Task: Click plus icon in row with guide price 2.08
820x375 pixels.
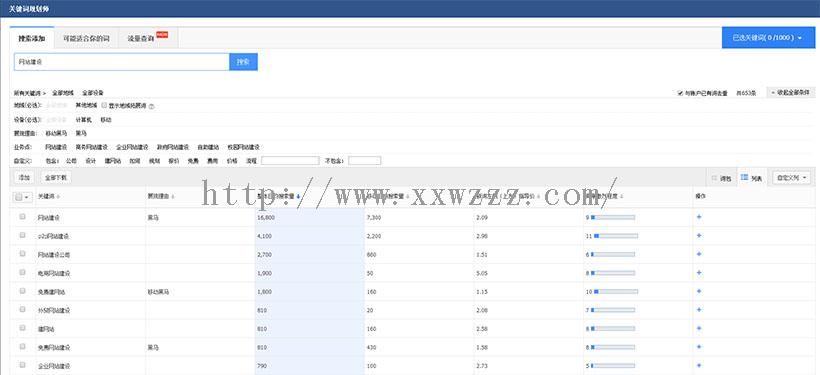Action: 699,310
